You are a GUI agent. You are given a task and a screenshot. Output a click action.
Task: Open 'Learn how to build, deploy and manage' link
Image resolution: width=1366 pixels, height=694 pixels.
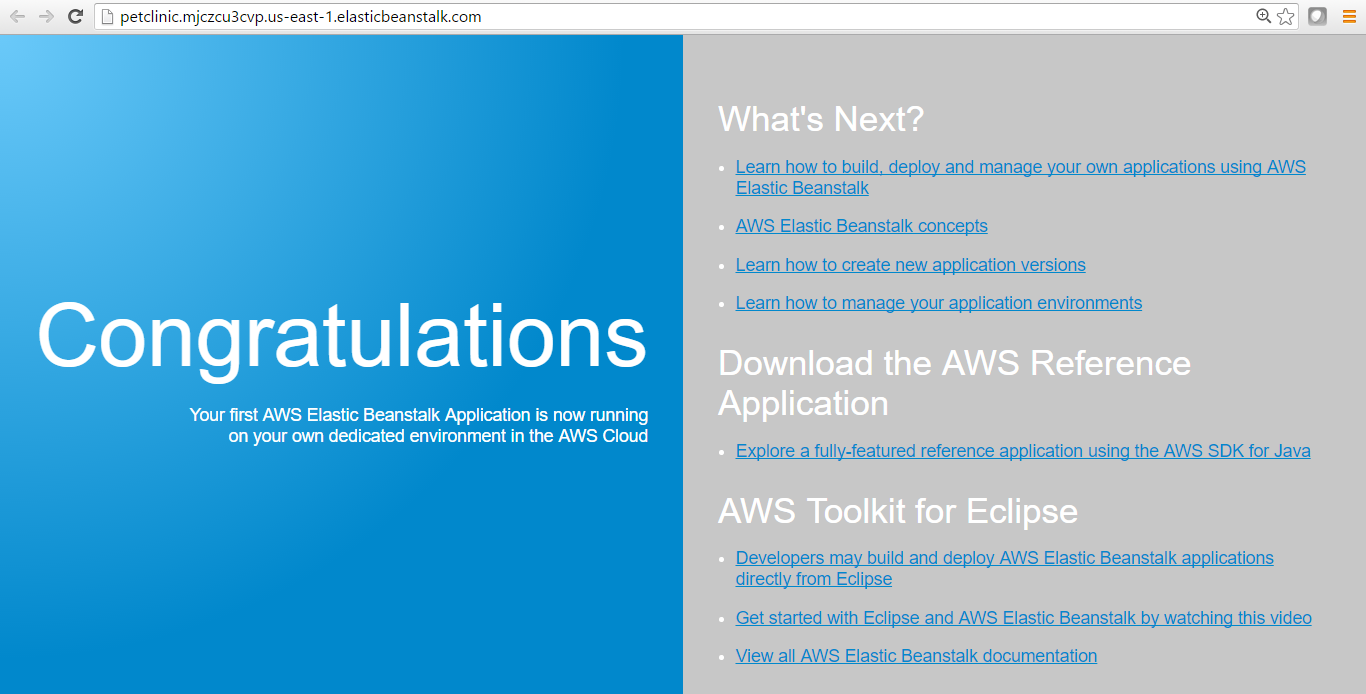tap(1021, 177)
